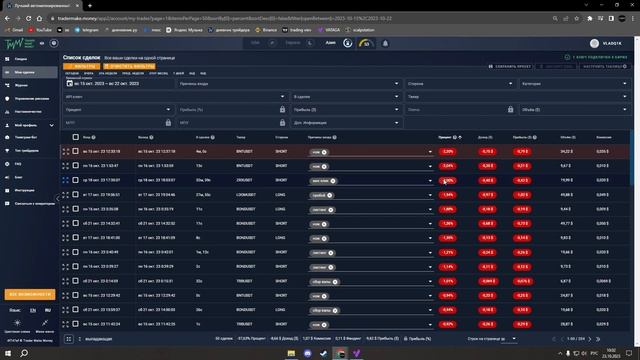Tick checkbox of the last visible TRBUSDT row

[x=76, y=324]
